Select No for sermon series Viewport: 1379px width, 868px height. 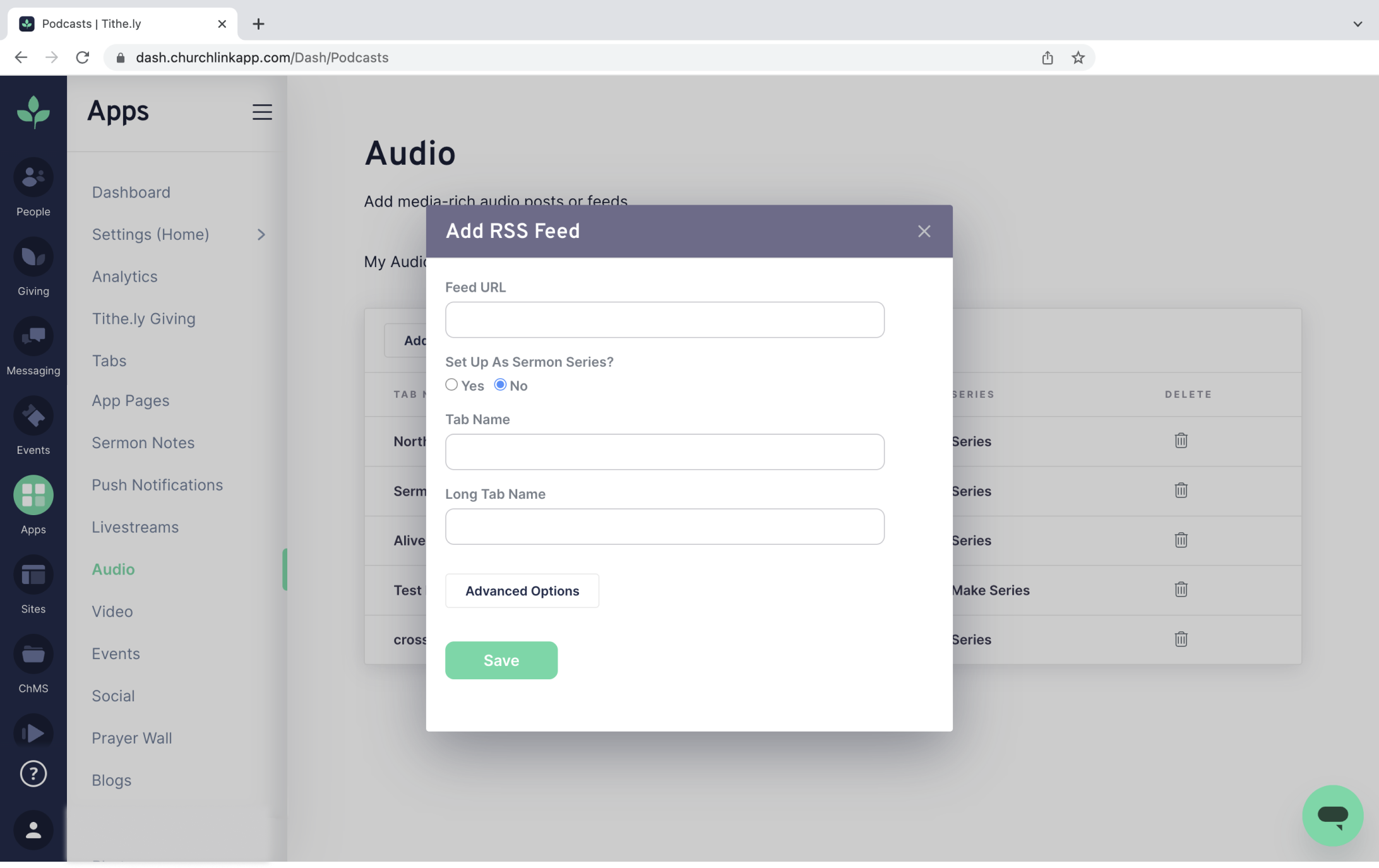pos(500,384)
